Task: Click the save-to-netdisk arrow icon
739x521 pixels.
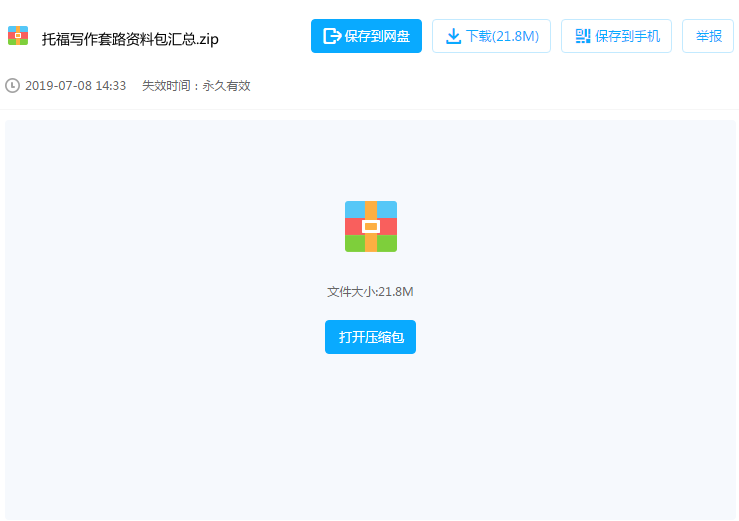Action: click(332, 36)
